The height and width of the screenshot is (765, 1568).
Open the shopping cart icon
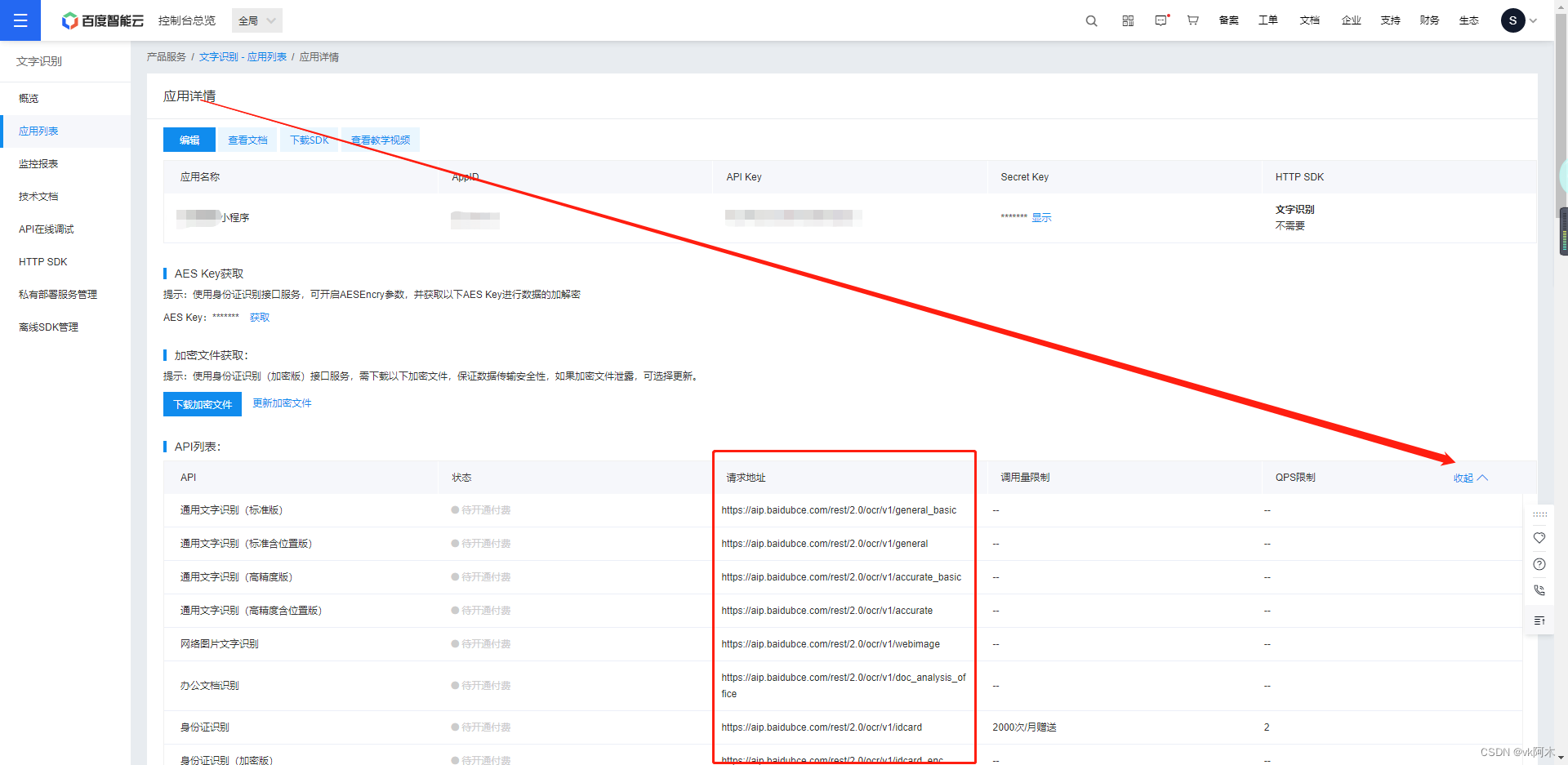coord(1193,20)
